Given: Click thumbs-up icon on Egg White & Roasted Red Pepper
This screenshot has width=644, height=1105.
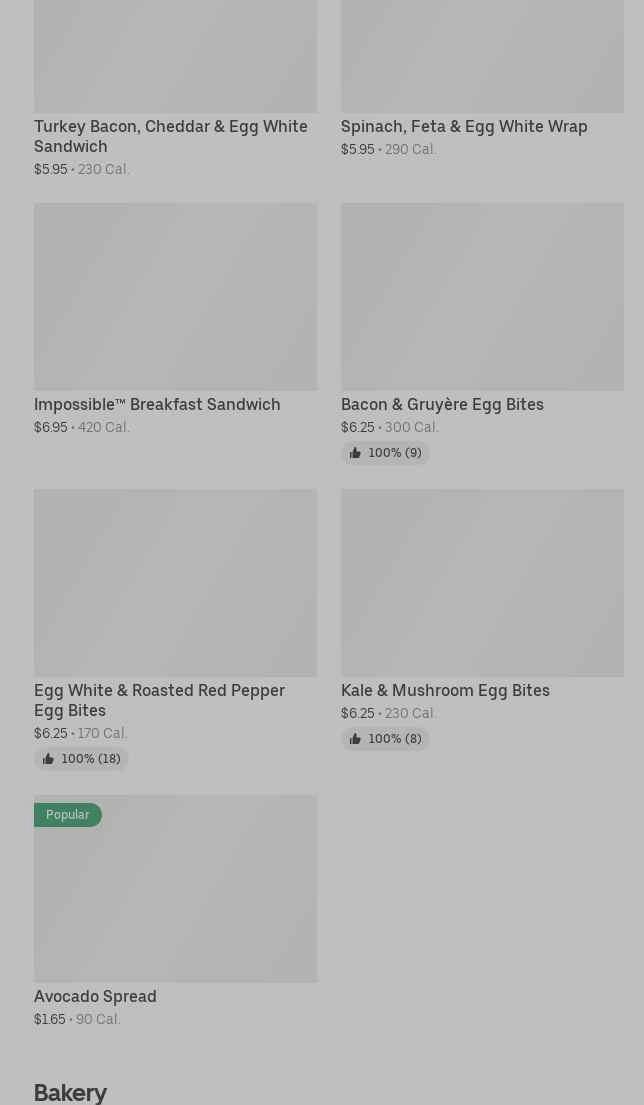Looking at the screenshot, I should [x=48, y=759].
